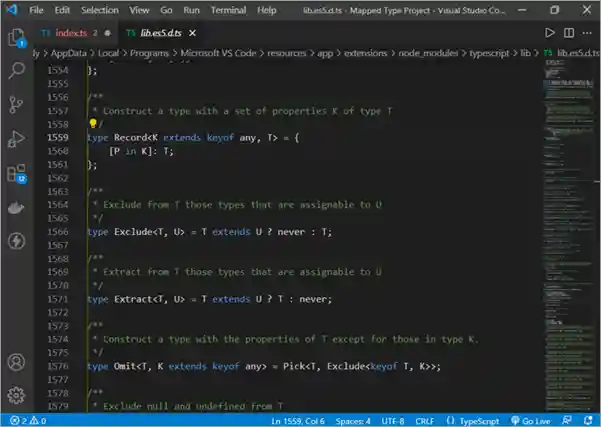Viewport: 601px width, 427px height.
Task: Open notifications bell in status bar
Action: point(588,420)
